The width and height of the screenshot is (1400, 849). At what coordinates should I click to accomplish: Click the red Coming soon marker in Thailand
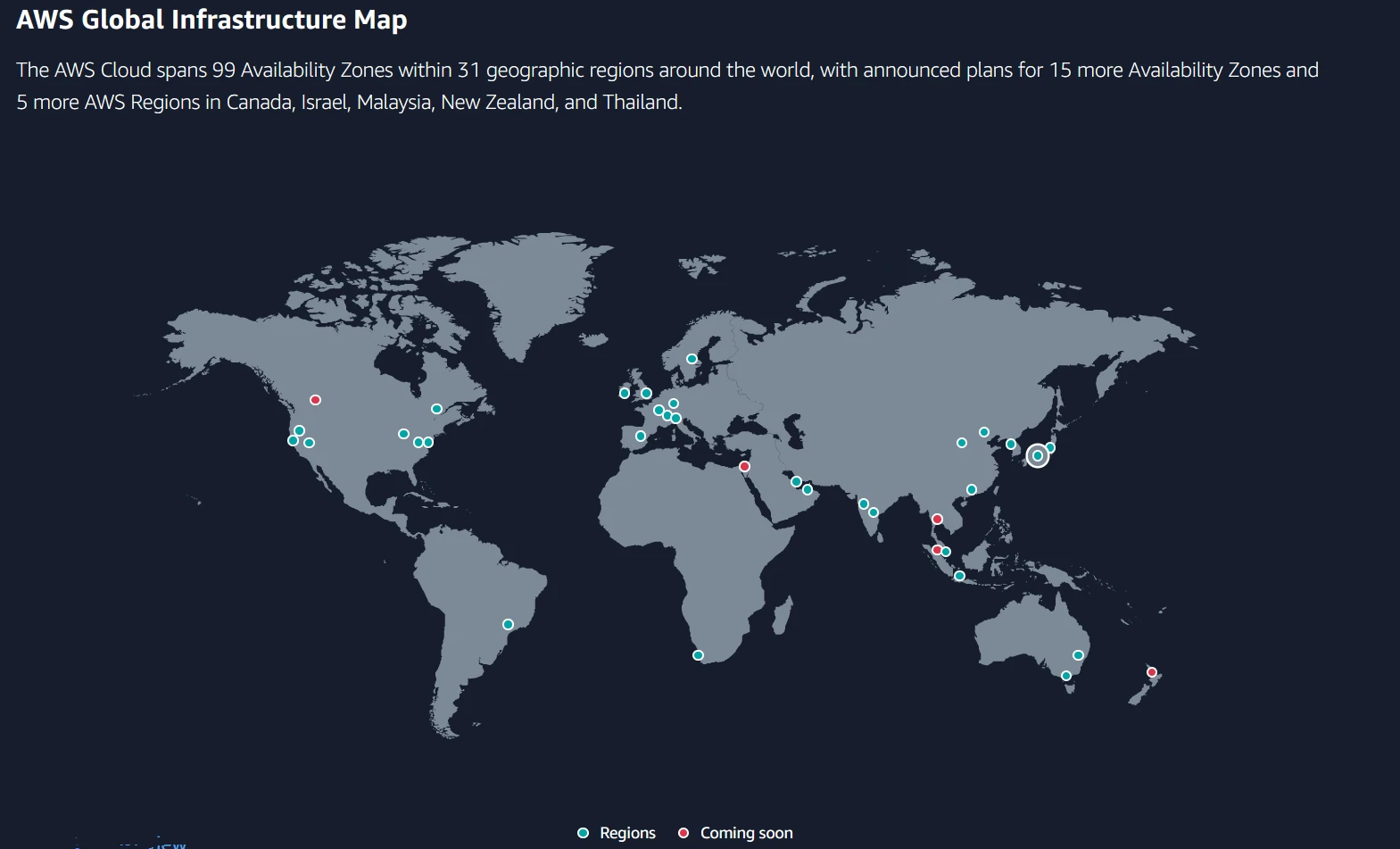[937, 520]
